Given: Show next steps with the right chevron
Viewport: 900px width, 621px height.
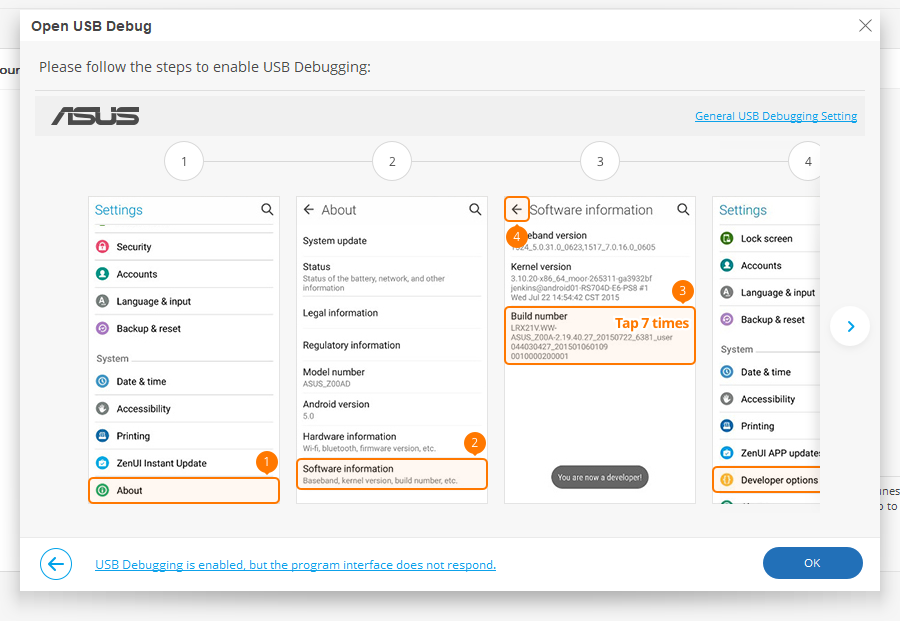Looking at the screenshot, I should click(850, 327).
